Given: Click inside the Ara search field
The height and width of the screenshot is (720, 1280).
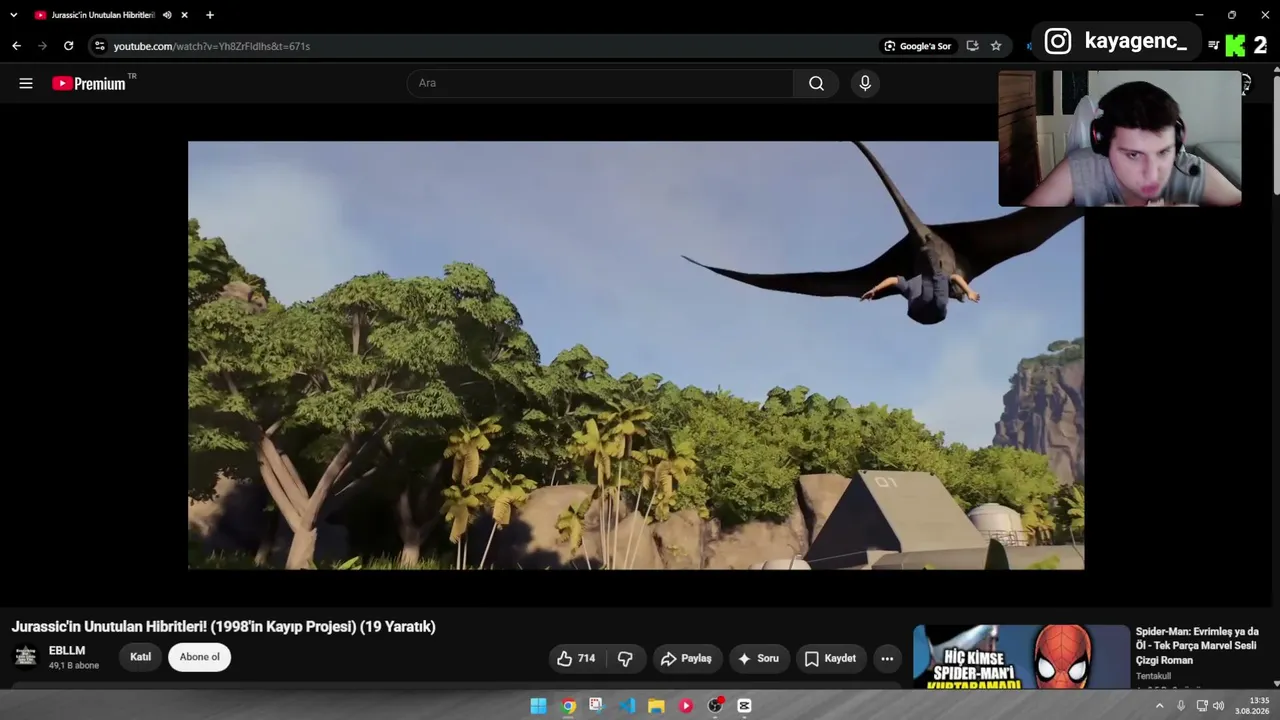Looking at the screenshot, I should [x=600, y=83].
